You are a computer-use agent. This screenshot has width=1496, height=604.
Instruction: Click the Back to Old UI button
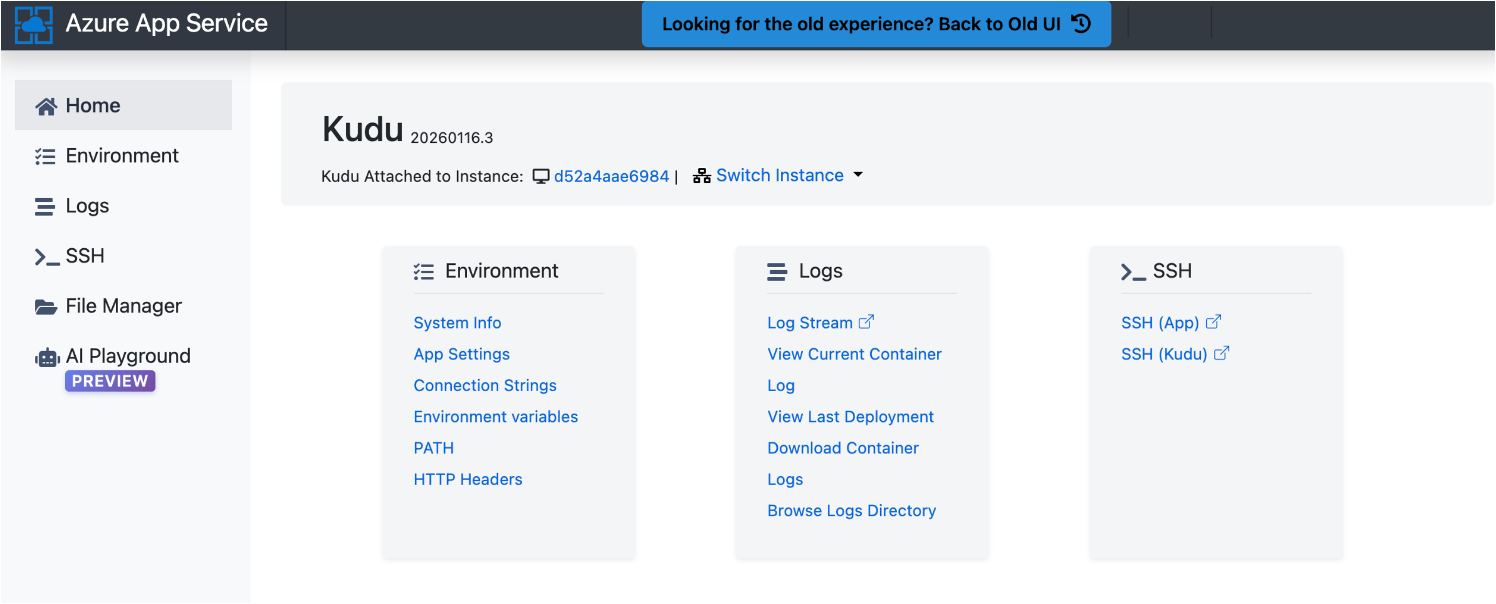tap(876, 24)
